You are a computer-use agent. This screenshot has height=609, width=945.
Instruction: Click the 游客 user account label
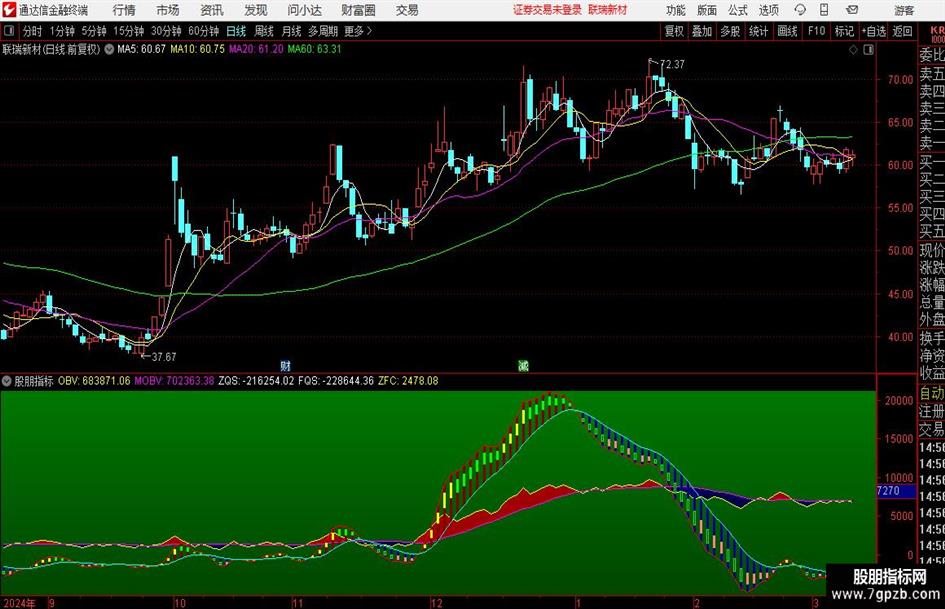pyautogui.click(x=903, y=10)
